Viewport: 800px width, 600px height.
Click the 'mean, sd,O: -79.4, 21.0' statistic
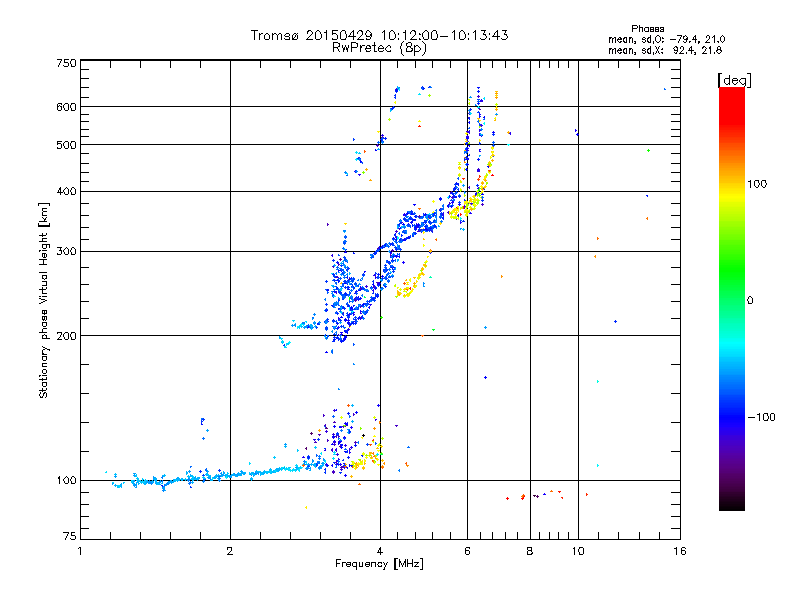(x=666, y=39)
